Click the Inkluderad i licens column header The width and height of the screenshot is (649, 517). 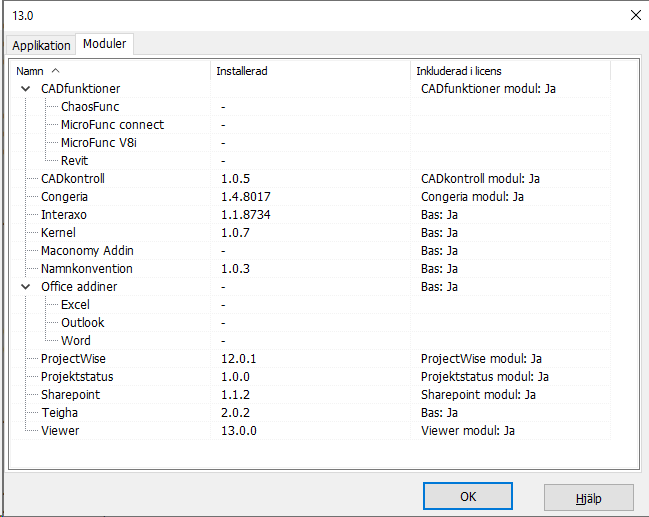pos(510,71)
